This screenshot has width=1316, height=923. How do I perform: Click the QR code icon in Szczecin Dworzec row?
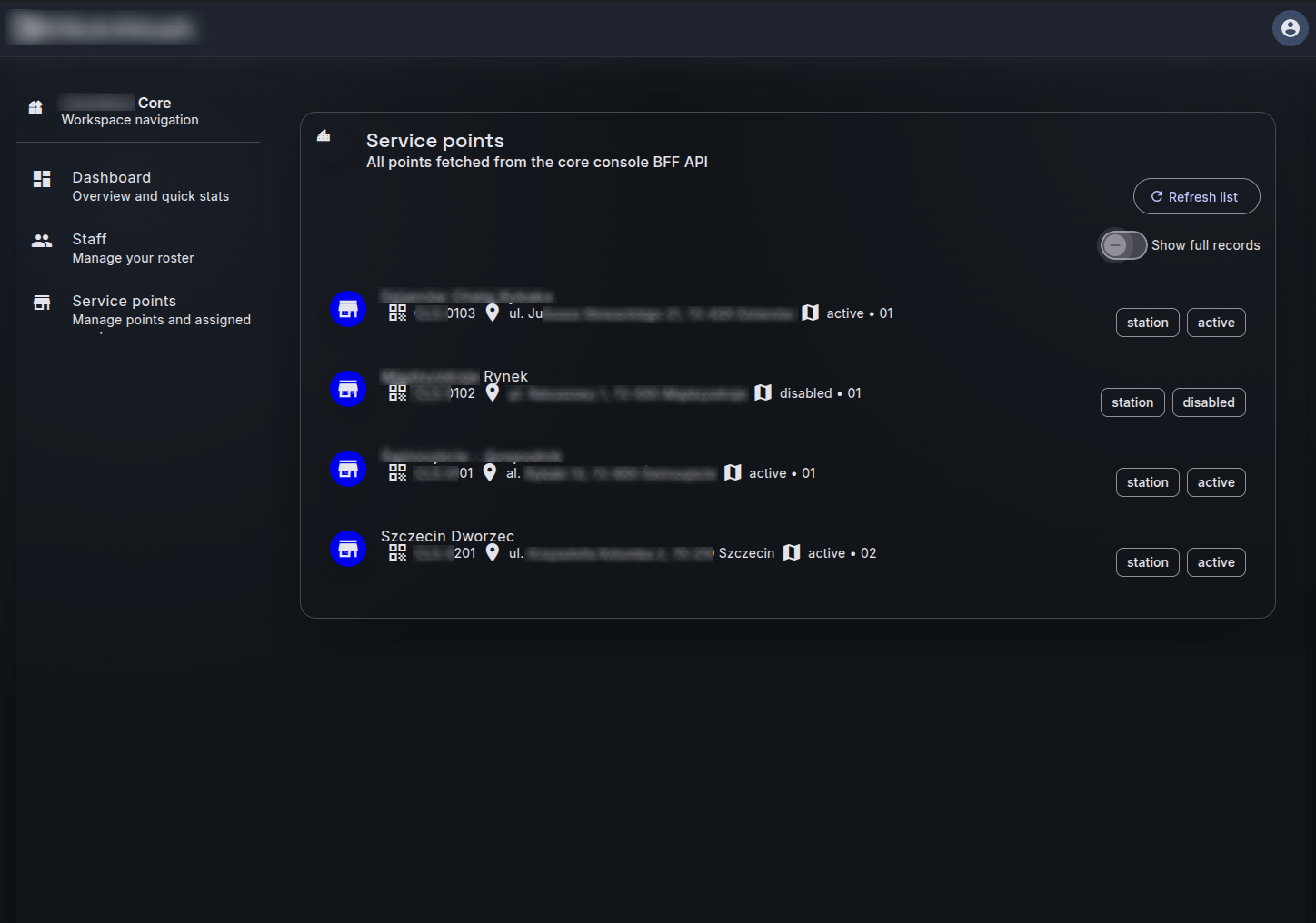(x=397, y=552)
